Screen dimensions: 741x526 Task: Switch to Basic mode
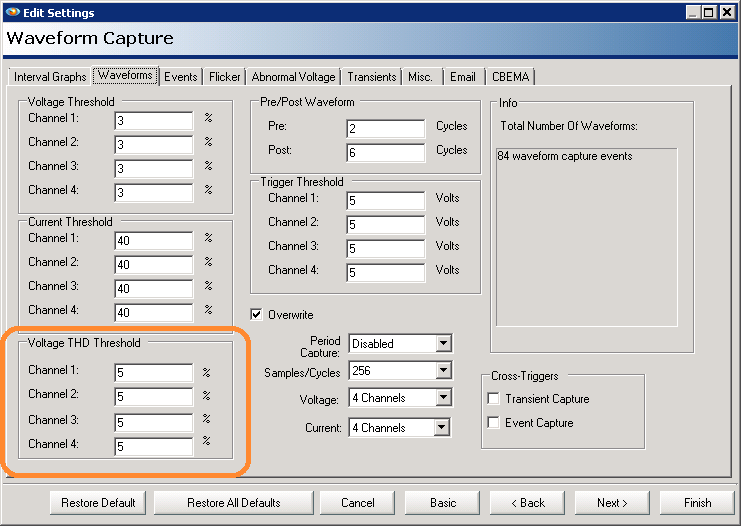coord(443,502)
